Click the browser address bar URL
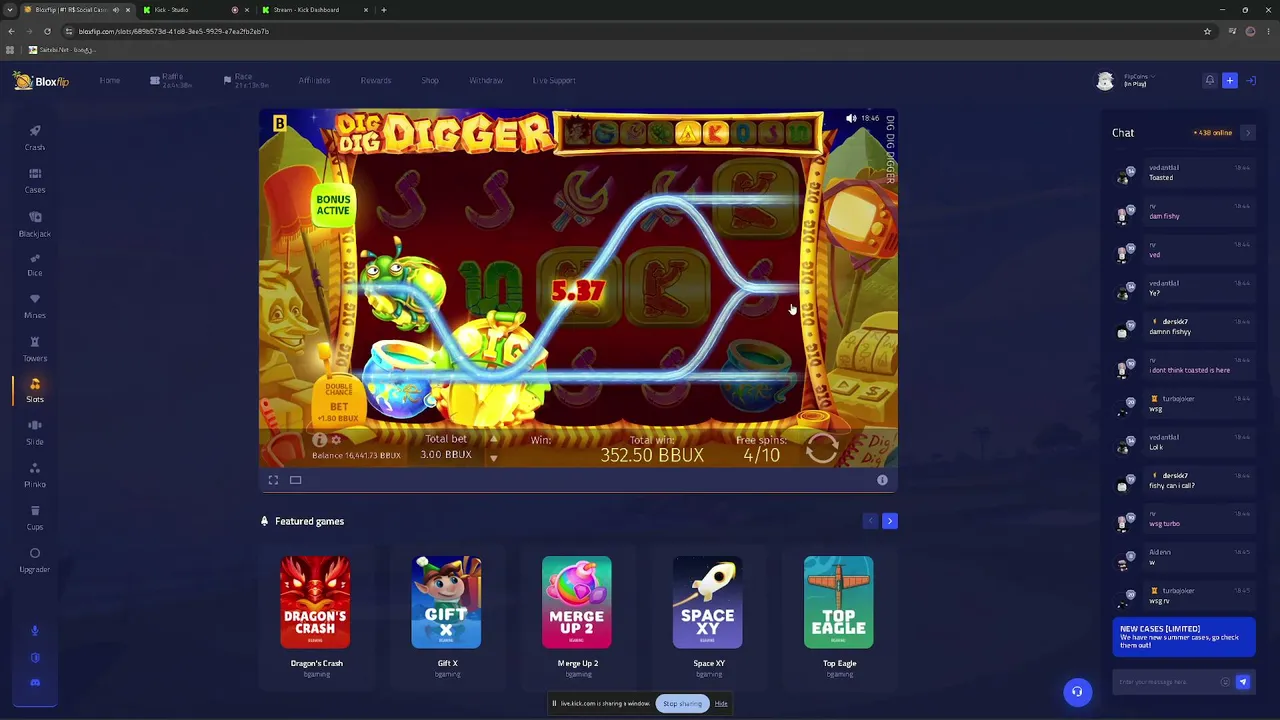1280x720 pixels. 174,31
